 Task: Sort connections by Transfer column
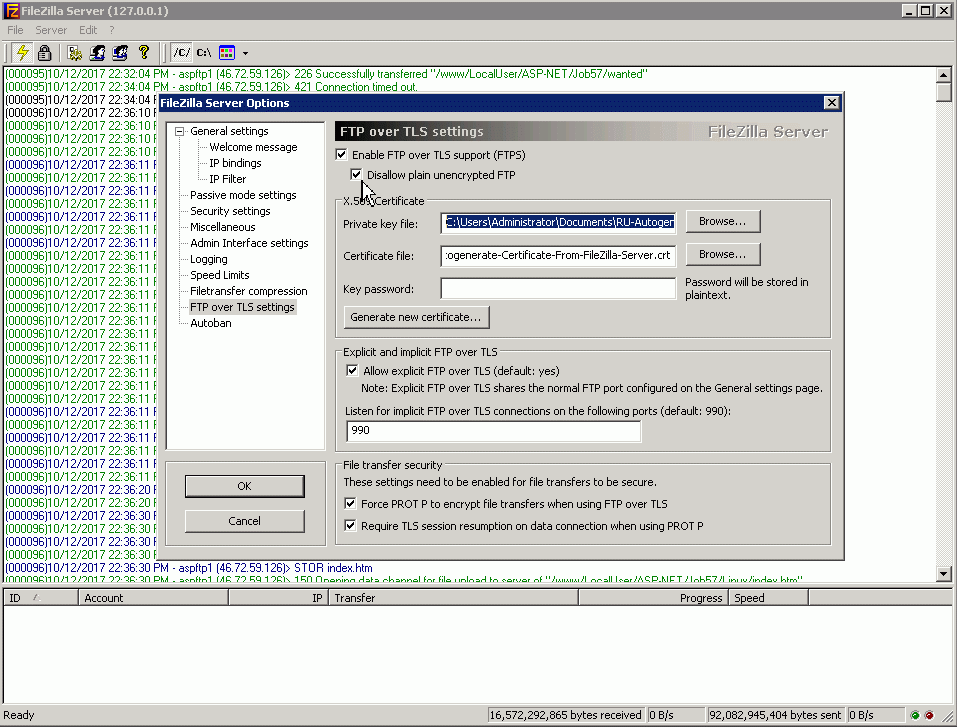coord(453,598)
